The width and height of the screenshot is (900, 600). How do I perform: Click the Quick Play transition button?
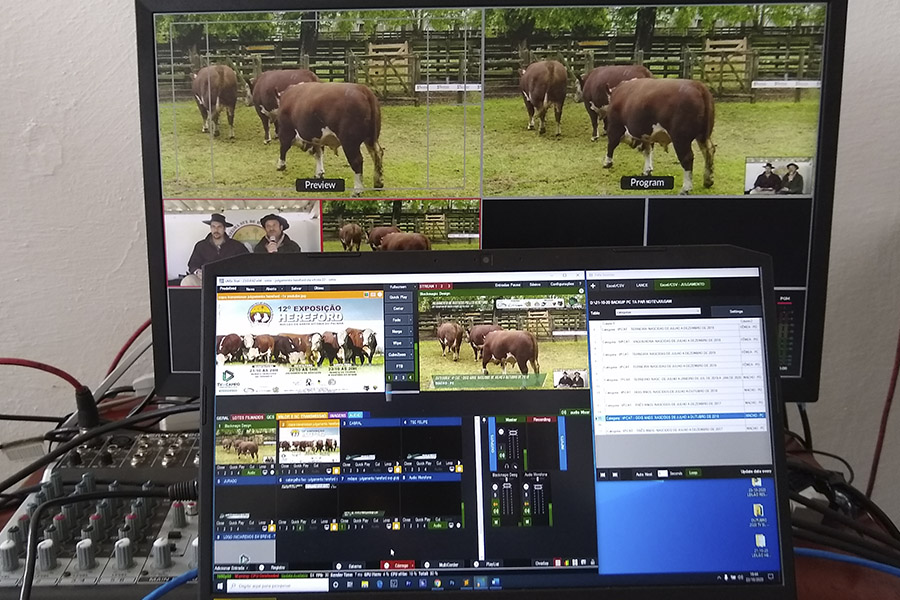tap(398, 296)
